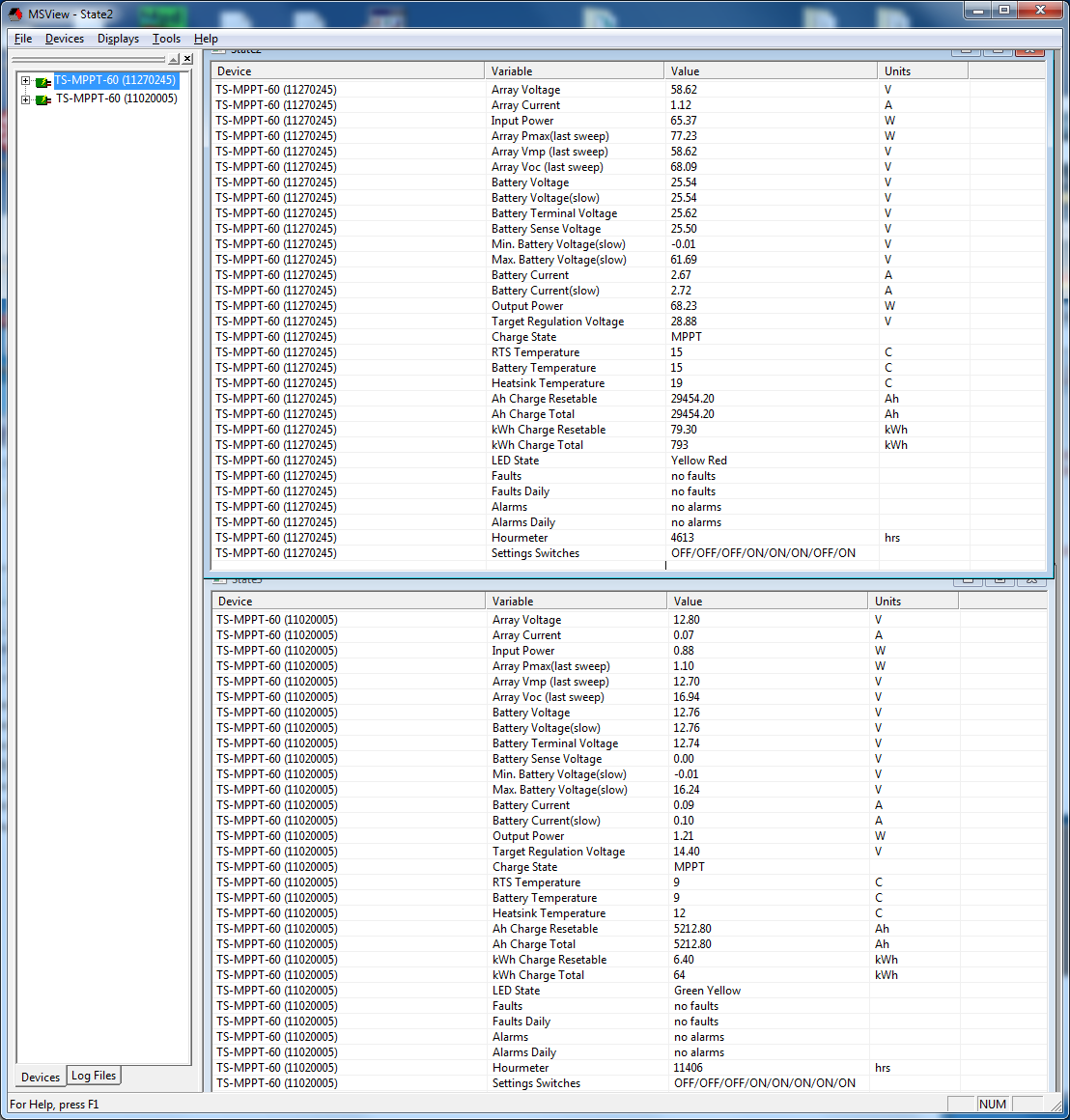This screenshot has height=1120, width=1070.
Task: Select Array Voltage value 58.62
Action: pyautogui.click(x=684, y=90)
